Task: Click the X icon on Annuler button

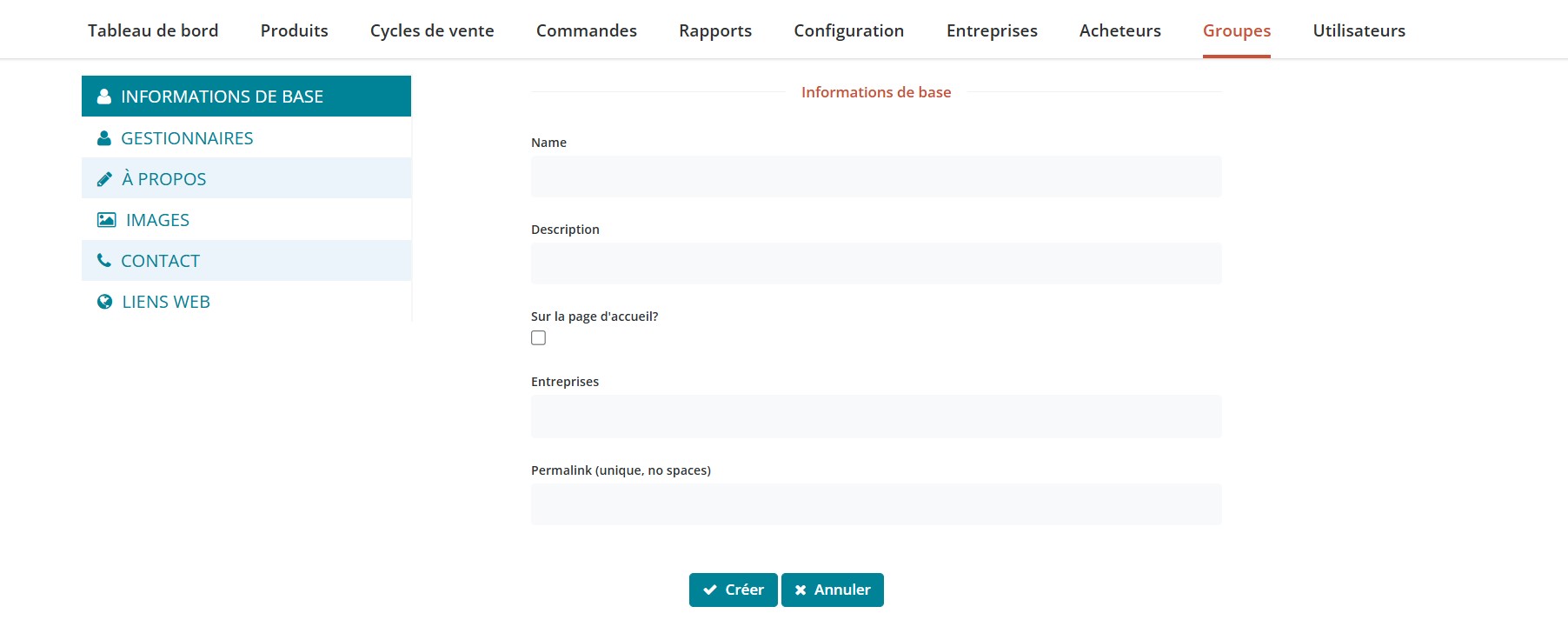Action: 801,590
